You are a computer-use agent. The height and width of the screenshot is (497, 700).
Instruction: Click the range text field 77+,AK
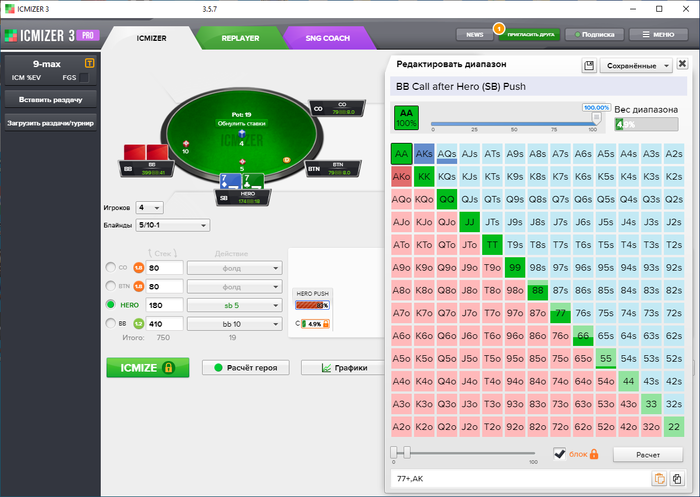520,479
